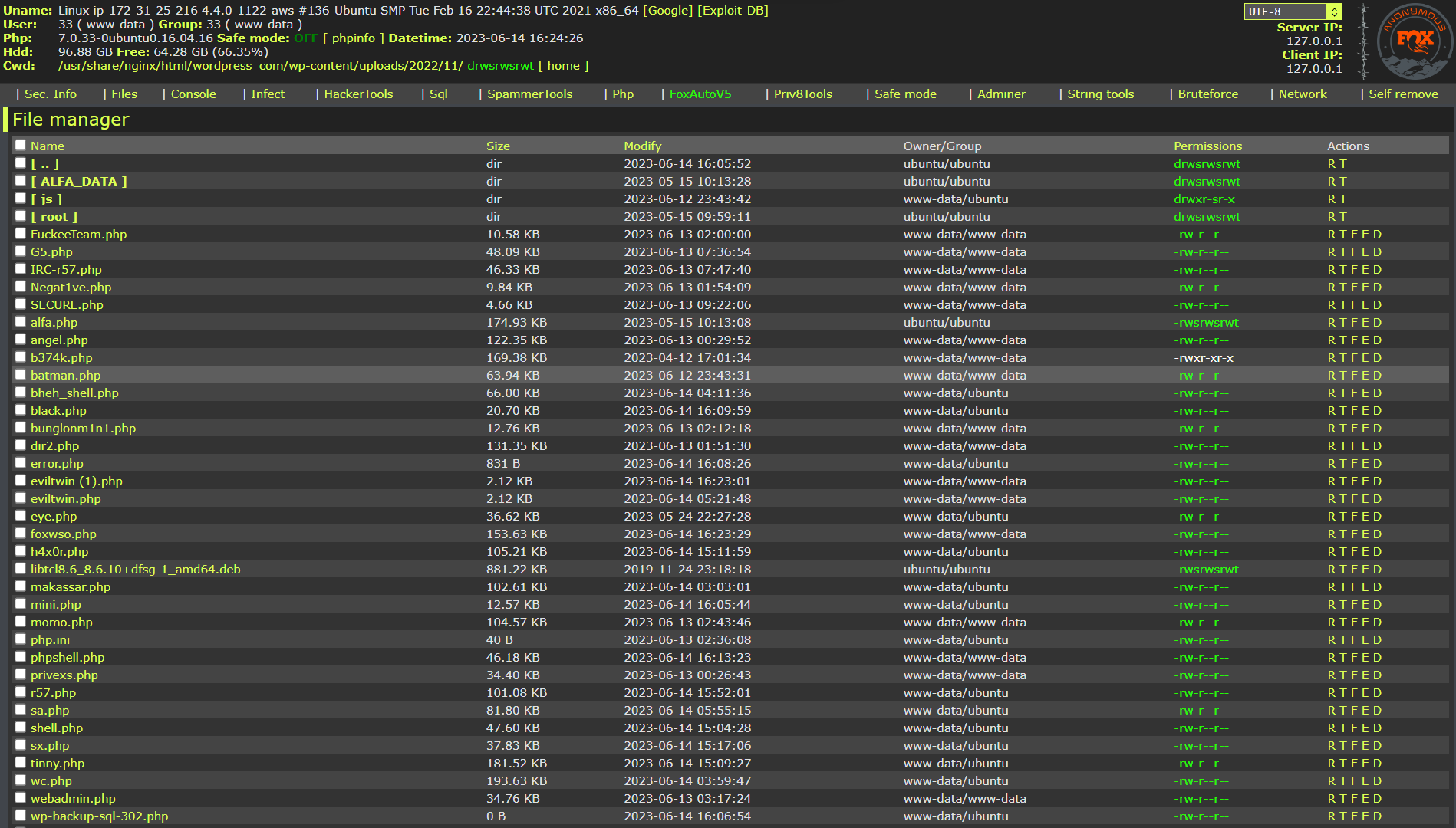The width and height of the screenshot is (1456, 828).
Task: Click the phpinfo link
Action: (x=354, y=38)
